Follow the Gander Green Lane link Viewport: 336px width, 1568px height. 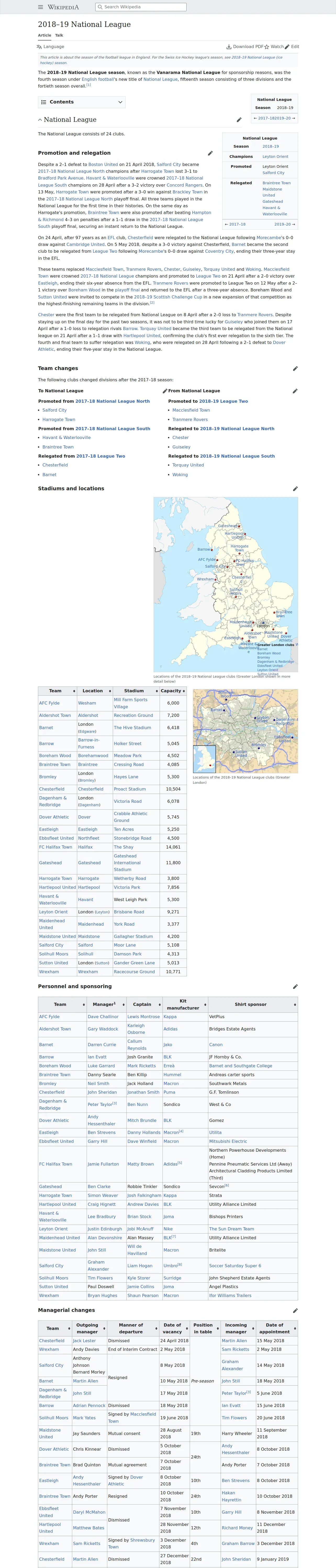[x=134, y=963]
